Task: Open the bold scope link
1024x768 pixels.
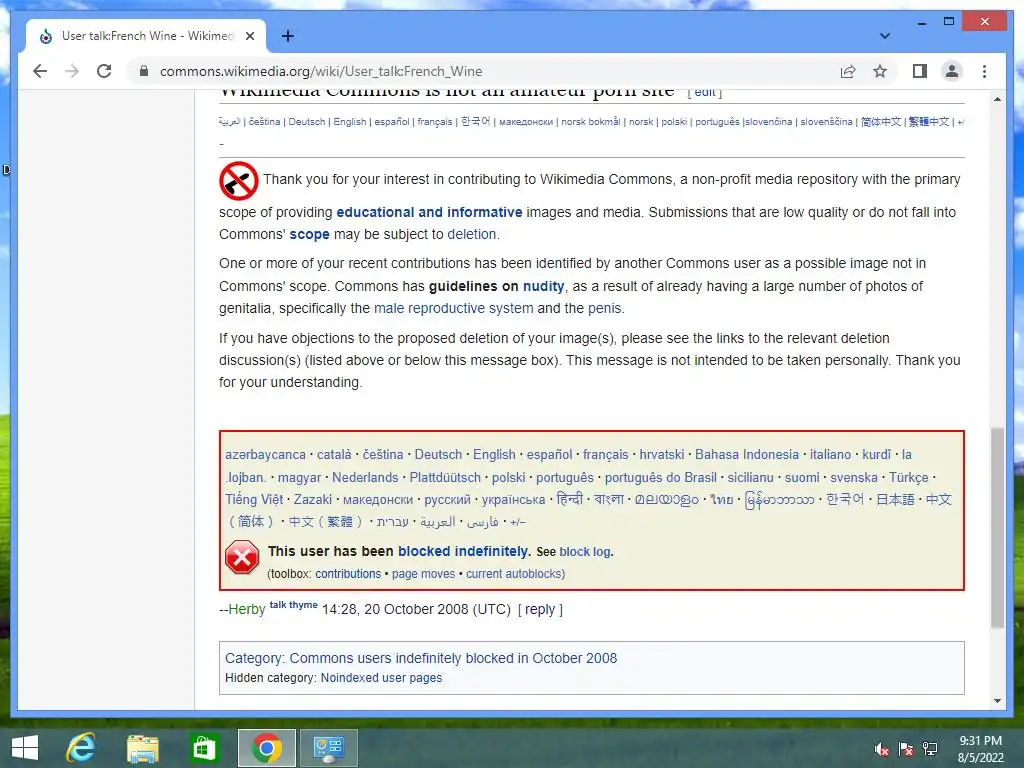Action: click(310, 234)
